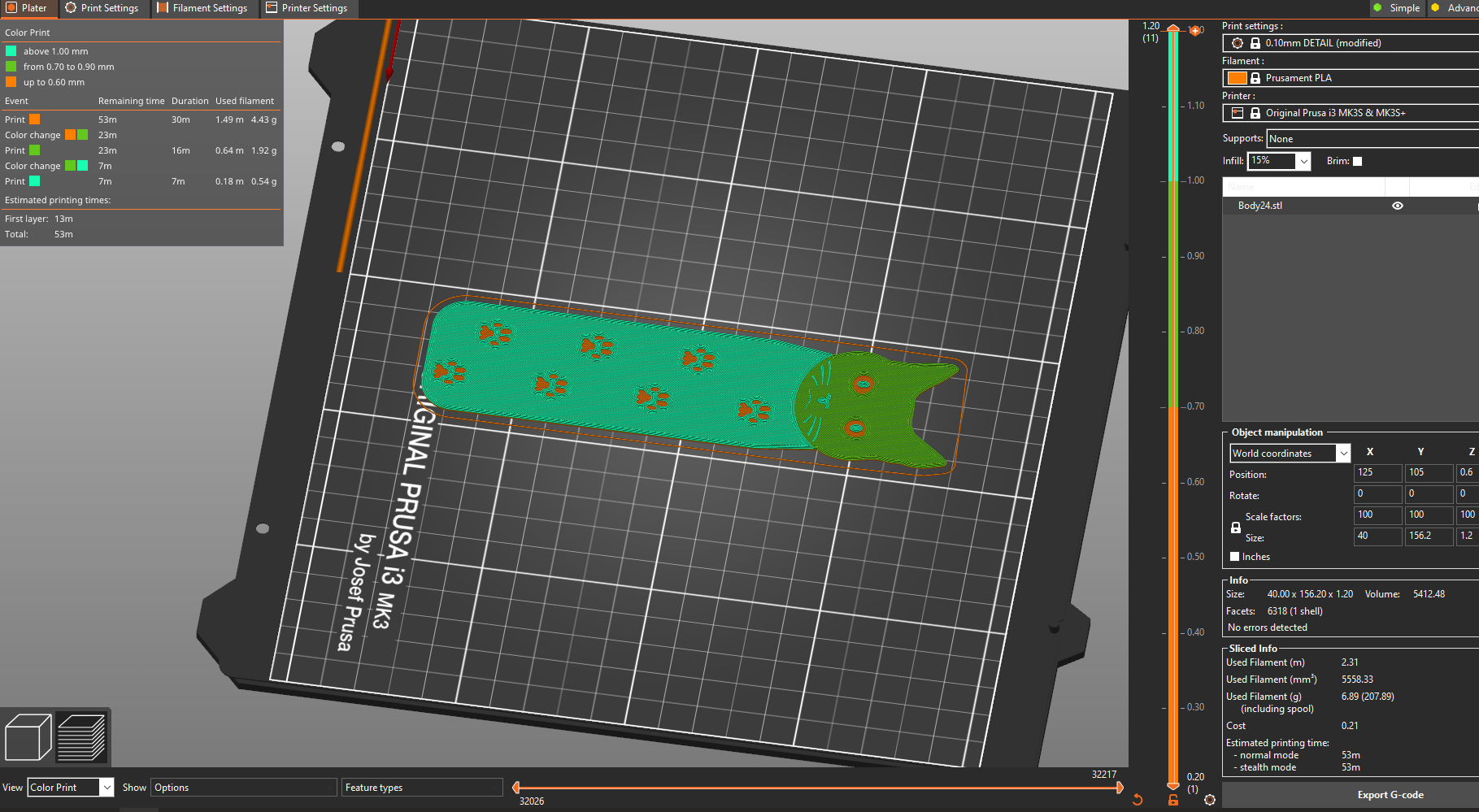The width and height of the screenshot is (1479, 812).
Task: Click the orange filament color swatch
Action: [1237, 78]
